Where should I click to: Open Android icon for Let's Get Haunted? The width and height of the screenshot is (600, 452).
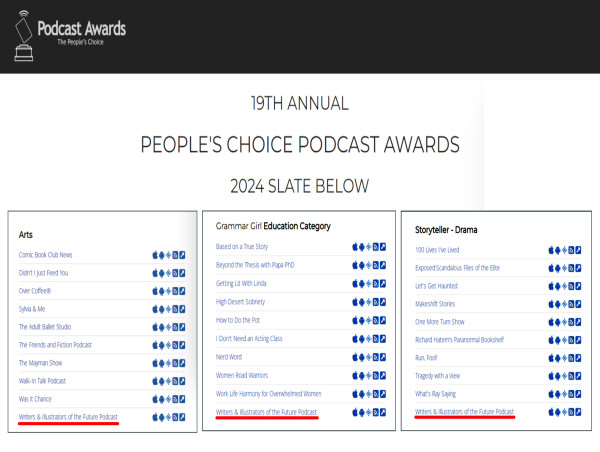pos(558,286)
